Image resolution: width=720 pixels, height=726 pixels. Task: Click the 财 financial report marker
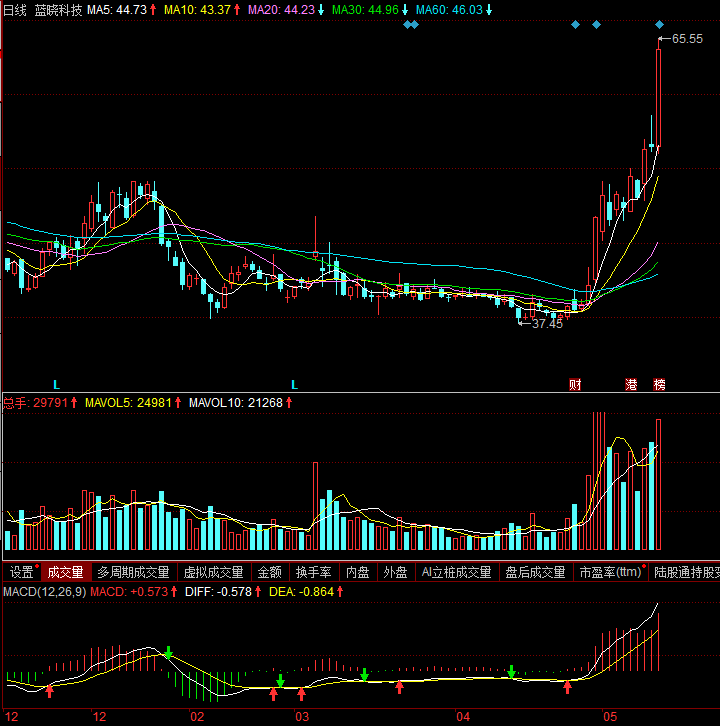pos(575,384)
